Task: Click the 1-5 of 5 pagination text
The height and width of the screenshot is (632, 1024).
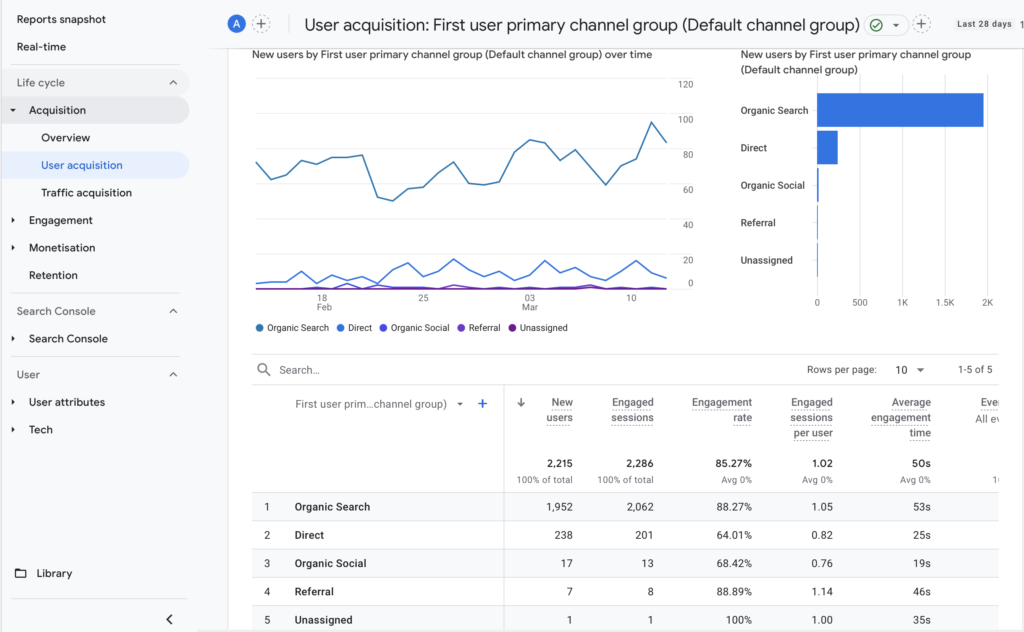Action: 975,370
